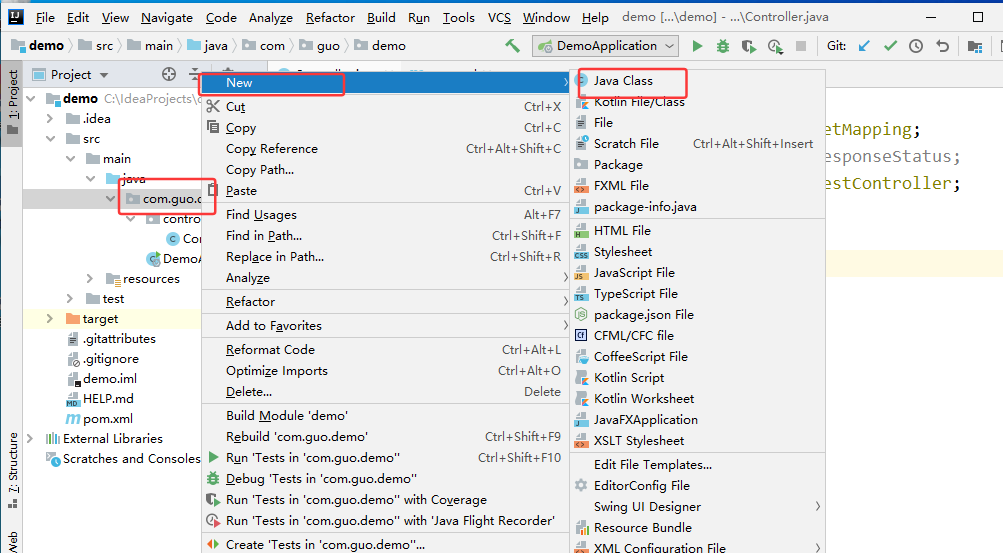The image size is (1003, 553).
Task: Click the HTML File icon
Action: coord(581,230)
